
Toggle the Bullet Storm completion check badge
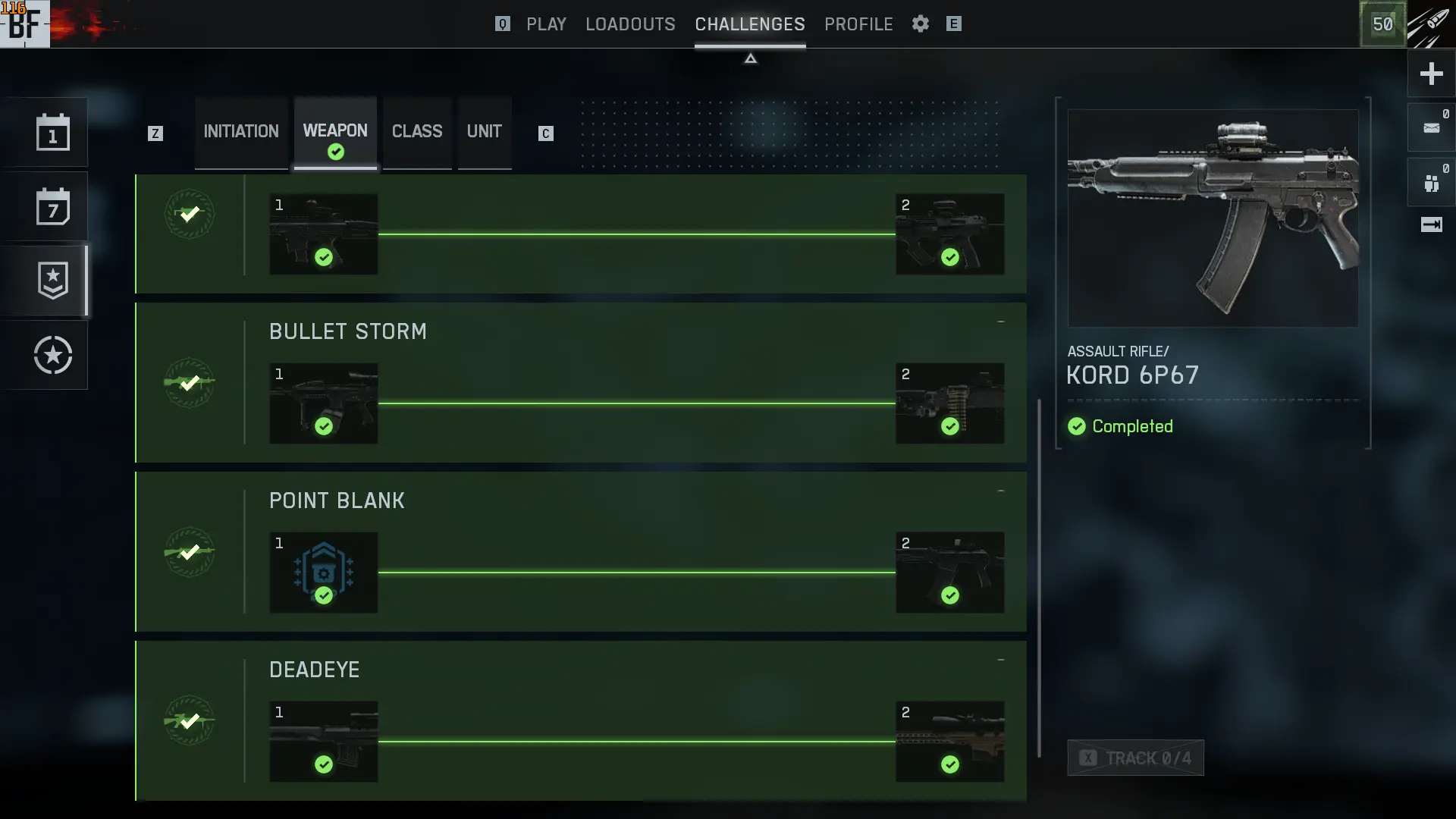point(189,383)
